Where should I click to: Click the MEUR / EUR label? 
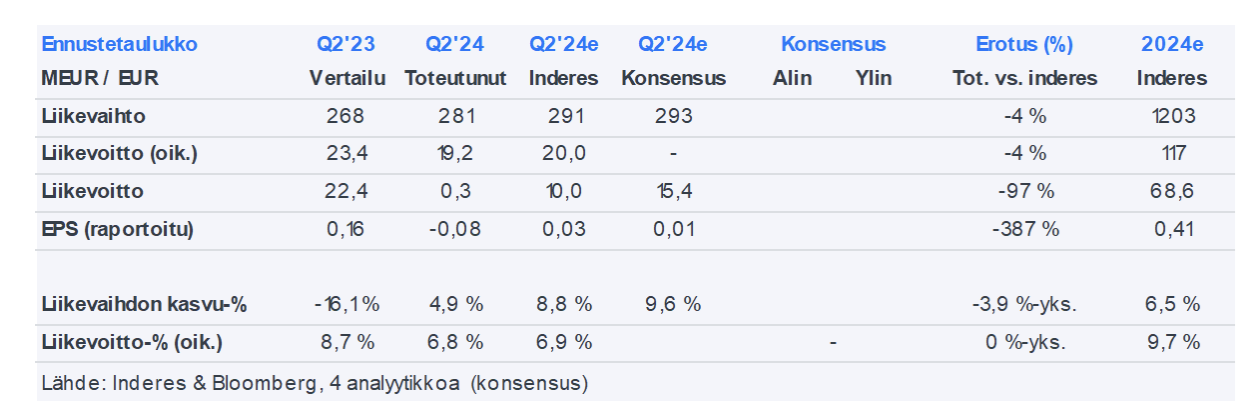click(100, 78)
